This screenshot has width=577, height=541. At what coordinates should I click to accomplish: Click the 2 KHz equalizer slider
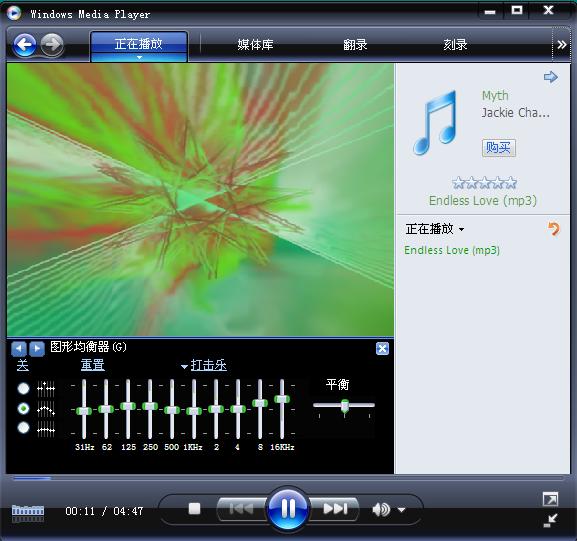click(216, 409)
